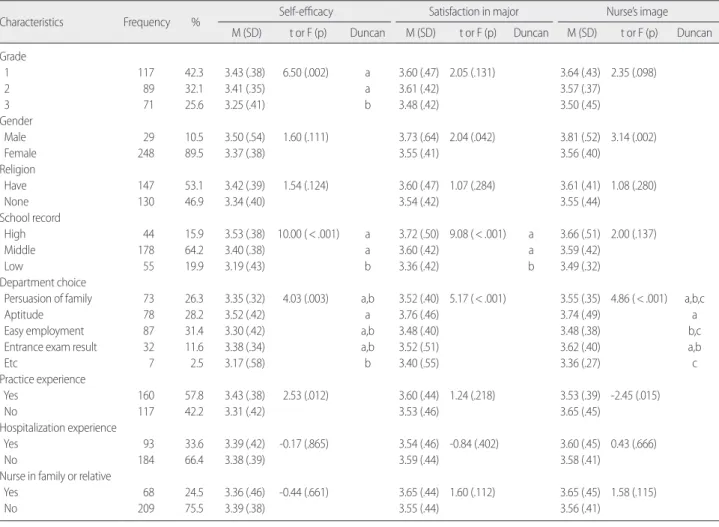Click the 'High' school record row label
Image resolution: width=719 pixels, height=527 pixels.
click(15, 234)
